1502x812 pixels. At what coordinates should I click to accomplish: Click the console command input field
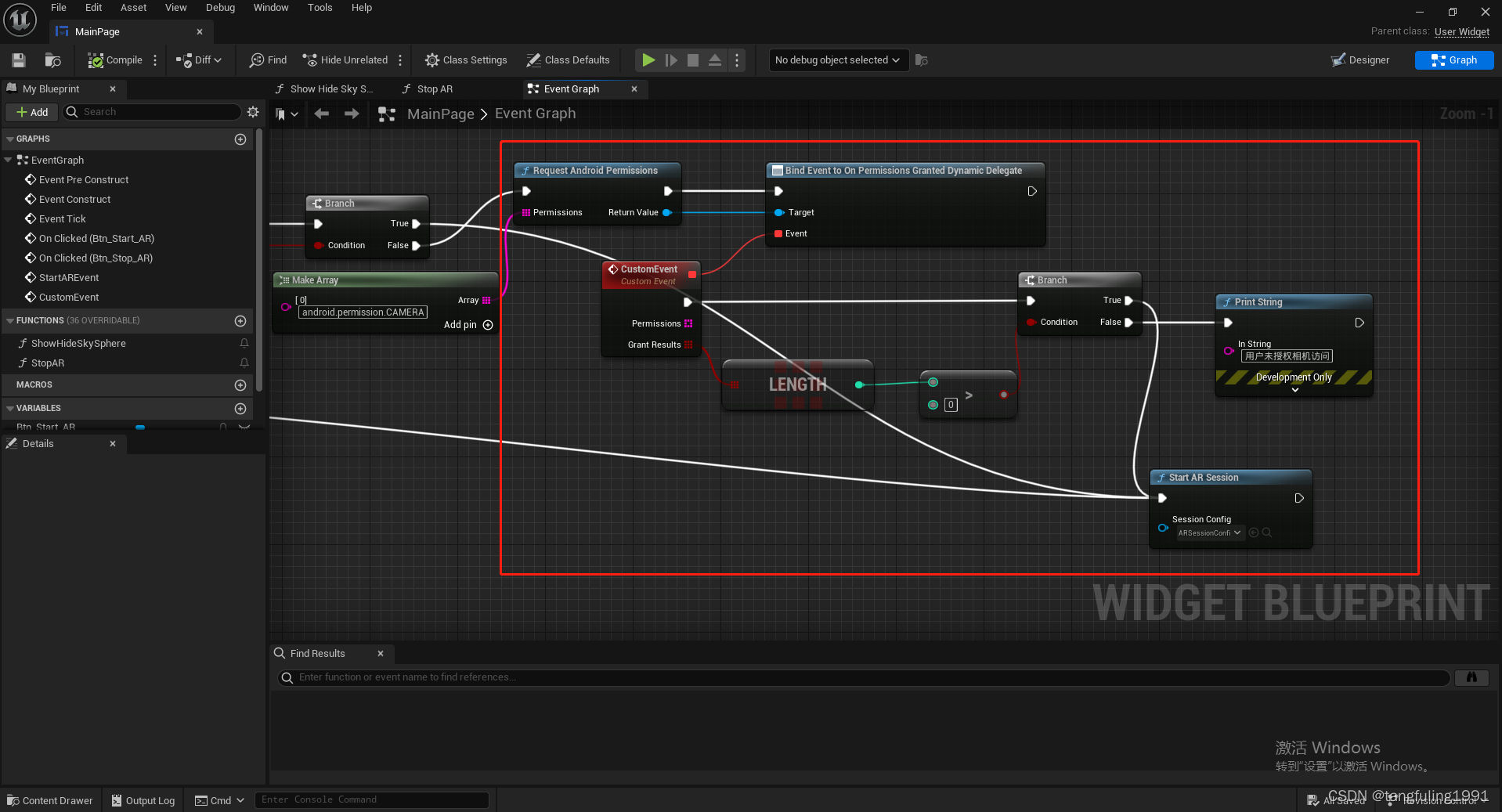point(372,799)
